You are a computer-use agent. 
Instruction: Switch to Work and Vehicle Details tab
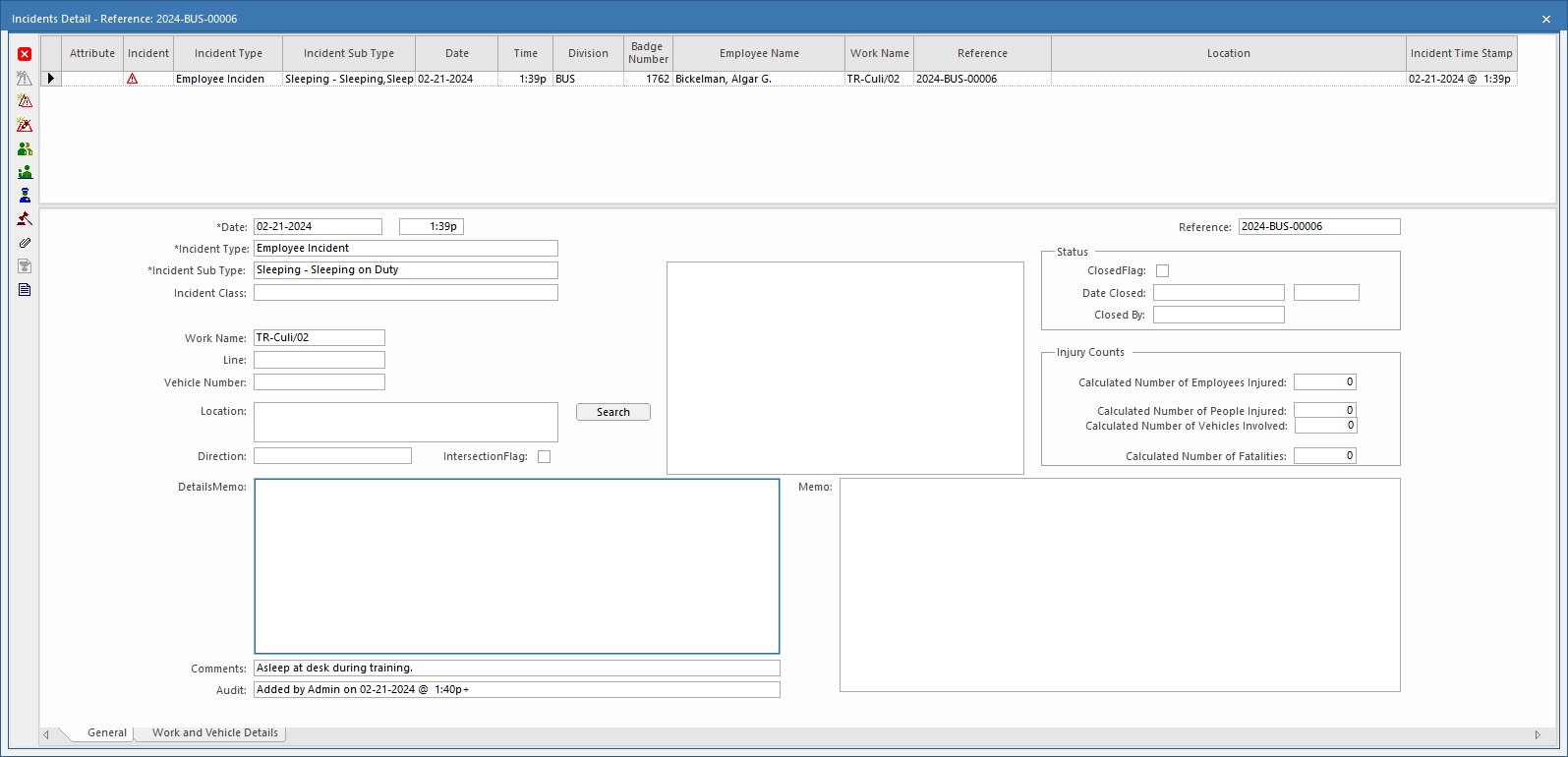click(x=214, y=733)
